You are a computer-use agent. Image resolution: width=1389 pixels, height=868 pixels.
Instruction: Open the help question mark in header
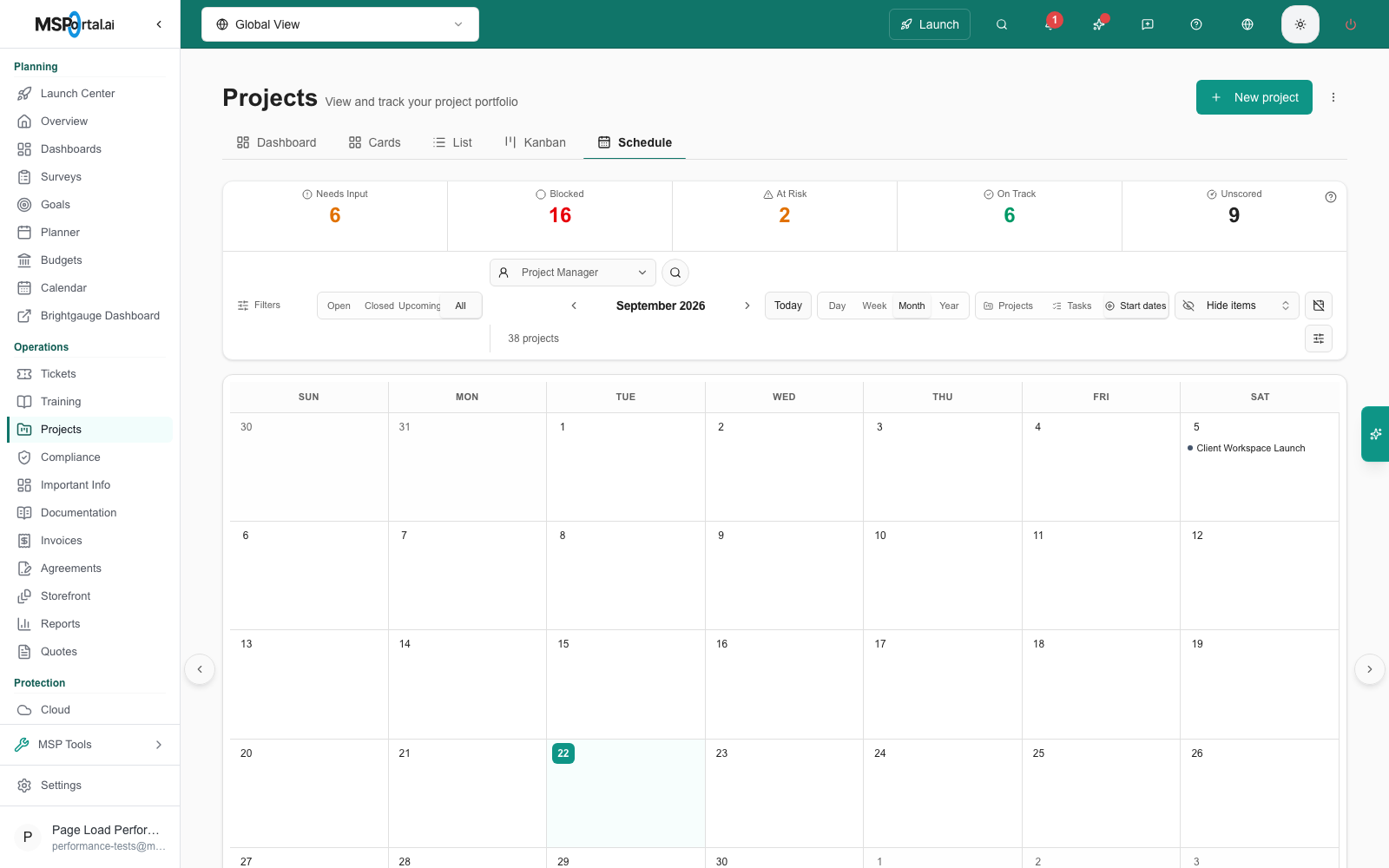pos(1196,24)
